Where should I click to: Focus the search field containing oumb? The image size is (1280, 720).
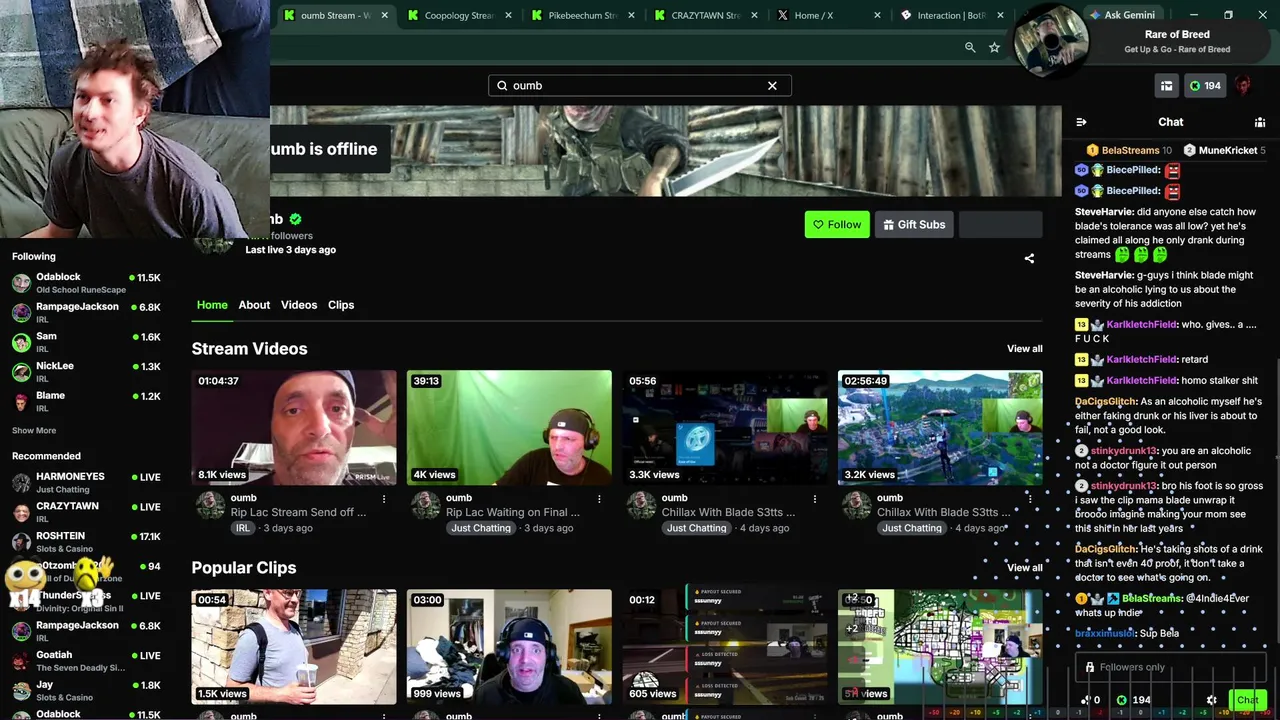pyautogui.click(x=640, y=86)
